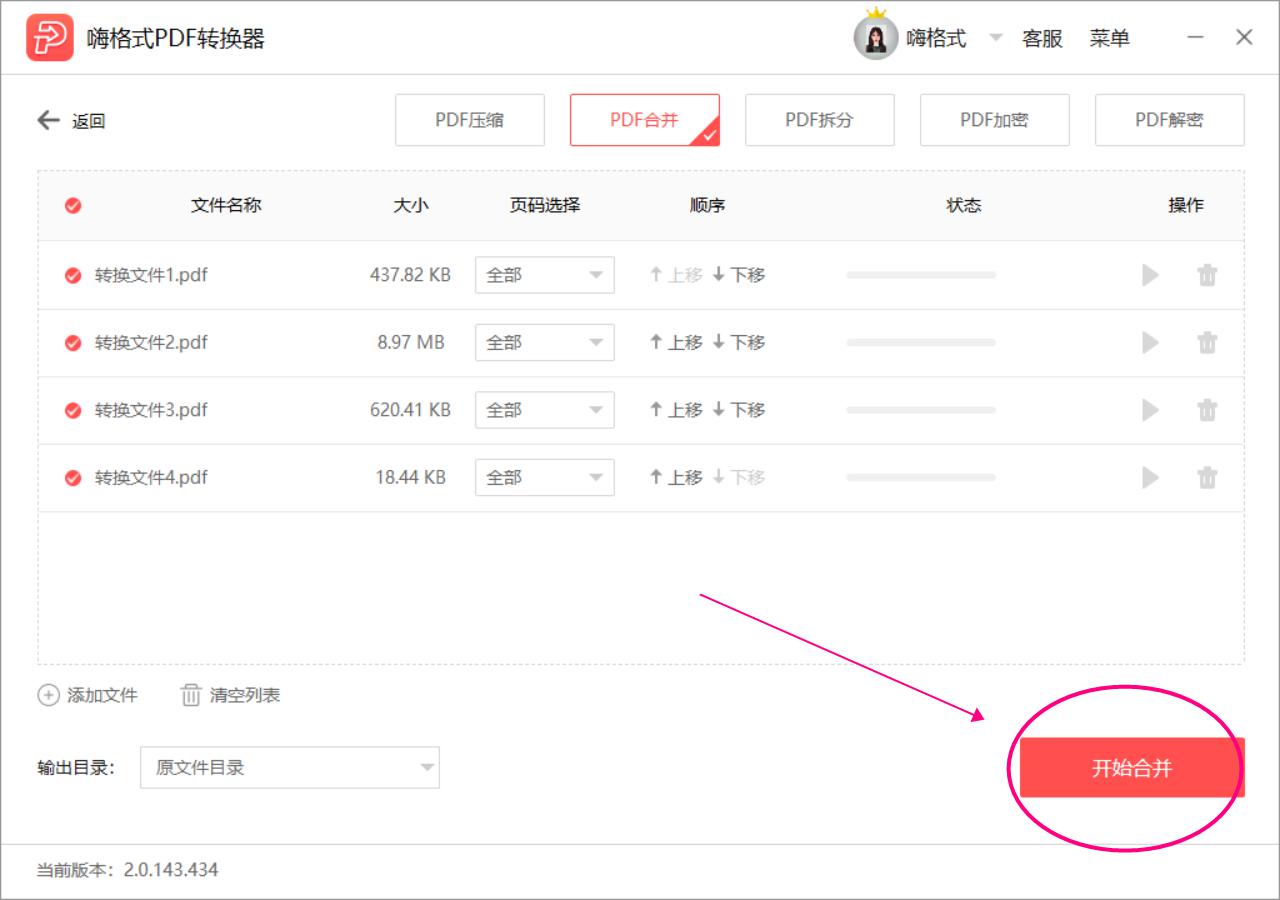Click size value 620.41 KB
The image size is (1280, 900).
coord(410,410)
